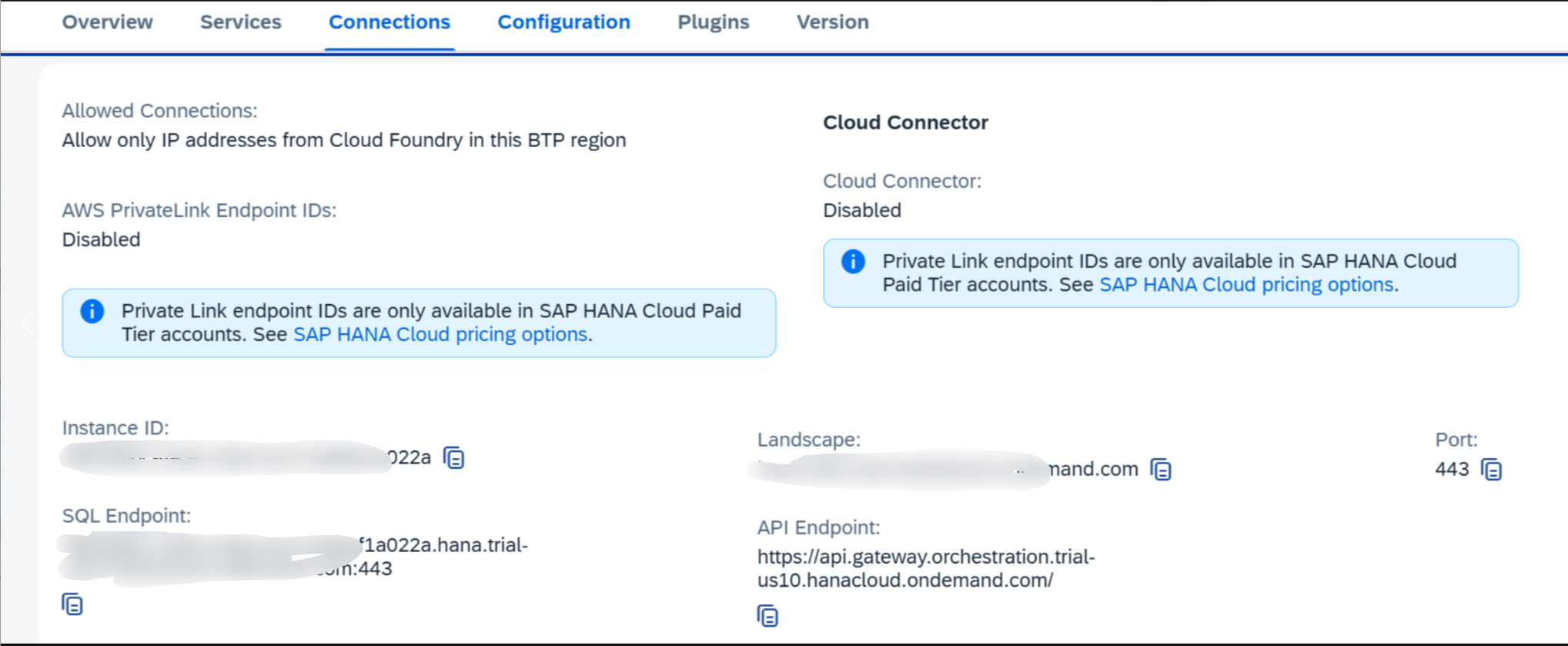This screenshot has width=1568, height=646.
Task: Click the Instance ID label
Action: pos(115,428)
